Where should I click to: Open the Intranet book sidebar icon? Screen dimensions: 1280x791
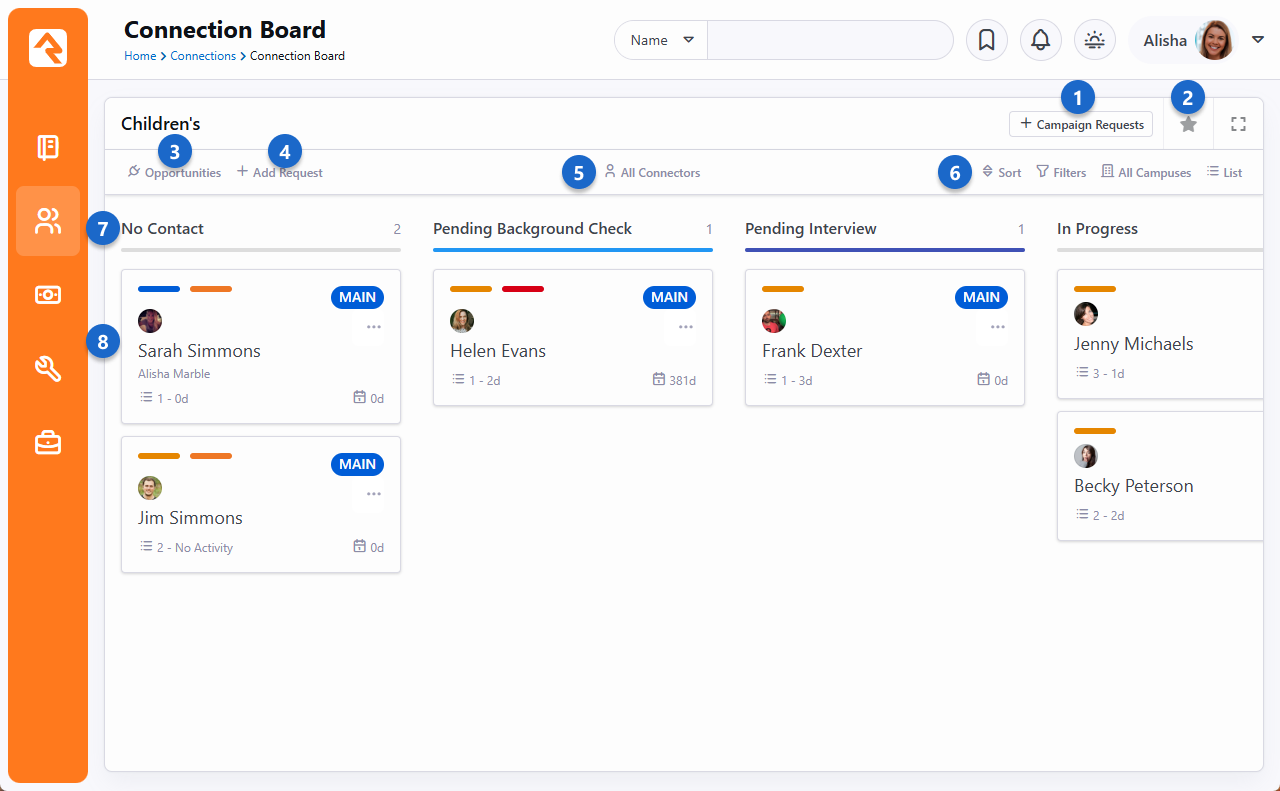tap(48, 148)
